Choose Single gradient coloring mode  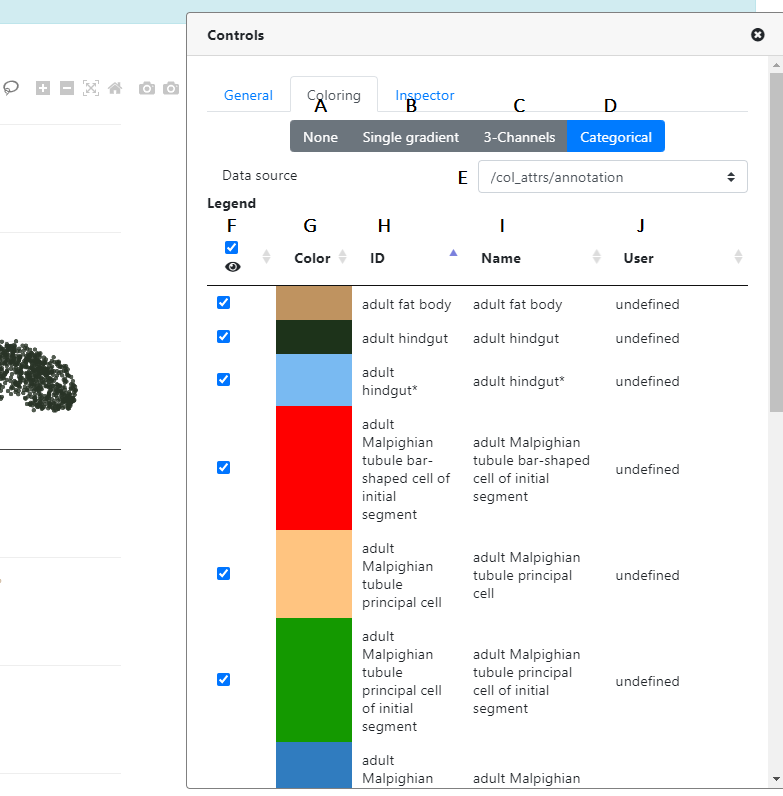pos(410,137)
